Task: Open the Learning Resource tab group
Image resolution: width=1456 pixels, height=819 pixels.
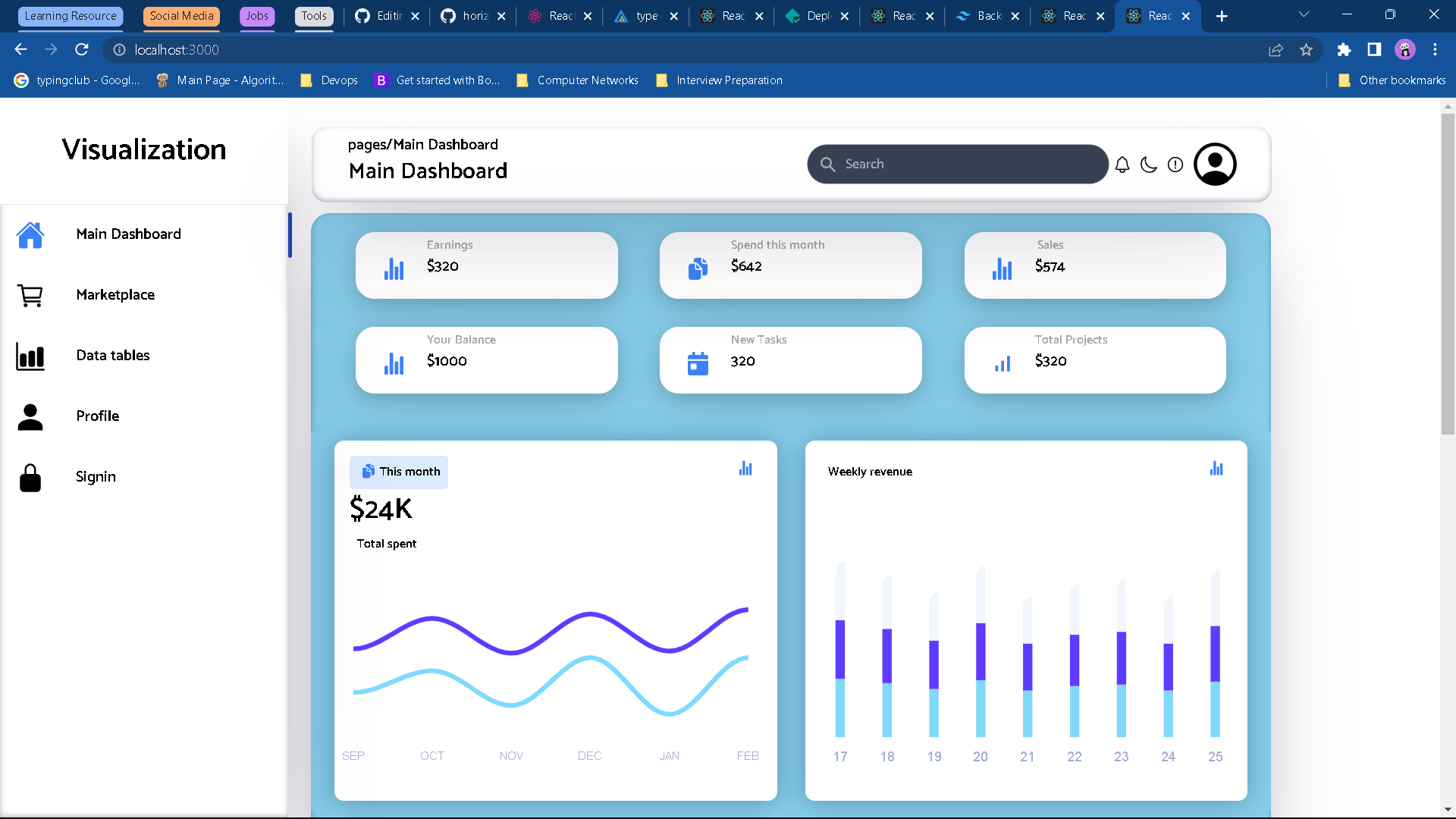Action: click(x=71, y=16)
